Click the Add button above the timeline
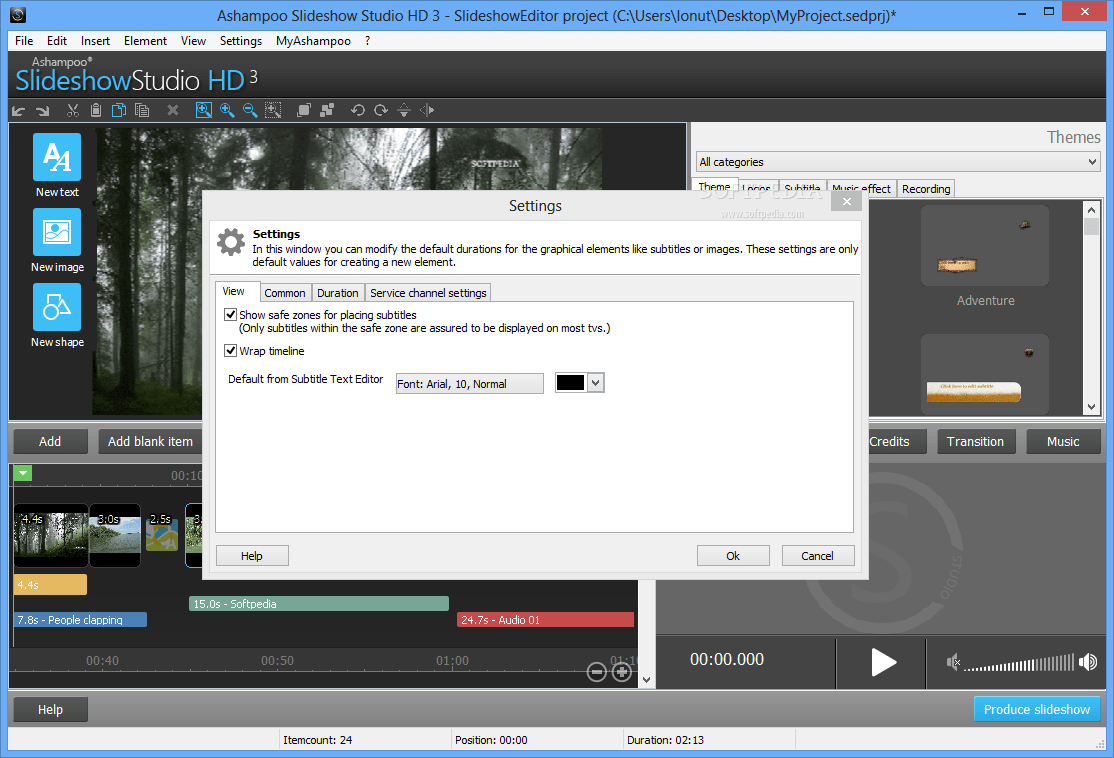Image resolution: width=1114 pixels, height=758 pixels. click(x=50, y=441)
